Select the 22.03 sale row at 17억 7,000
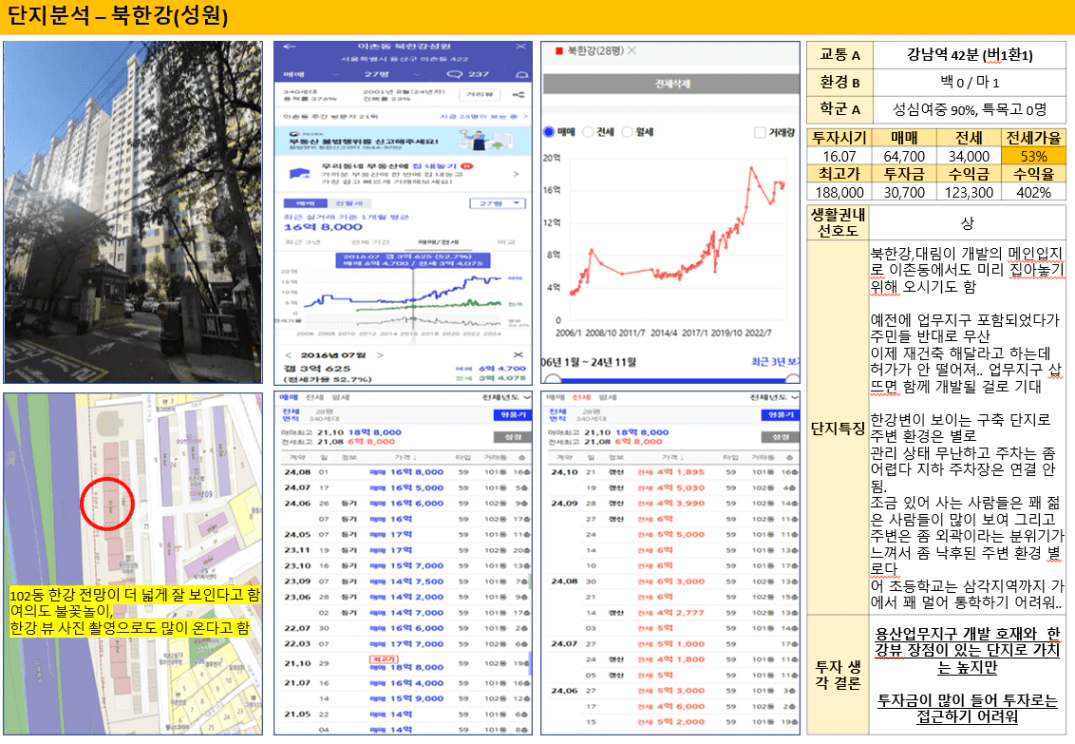 [x=405, y=644]
